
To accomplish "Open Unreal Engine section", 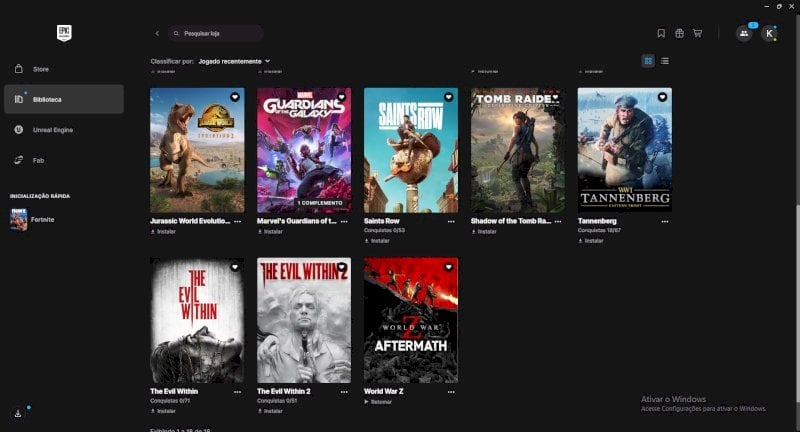I will [64, 130].
